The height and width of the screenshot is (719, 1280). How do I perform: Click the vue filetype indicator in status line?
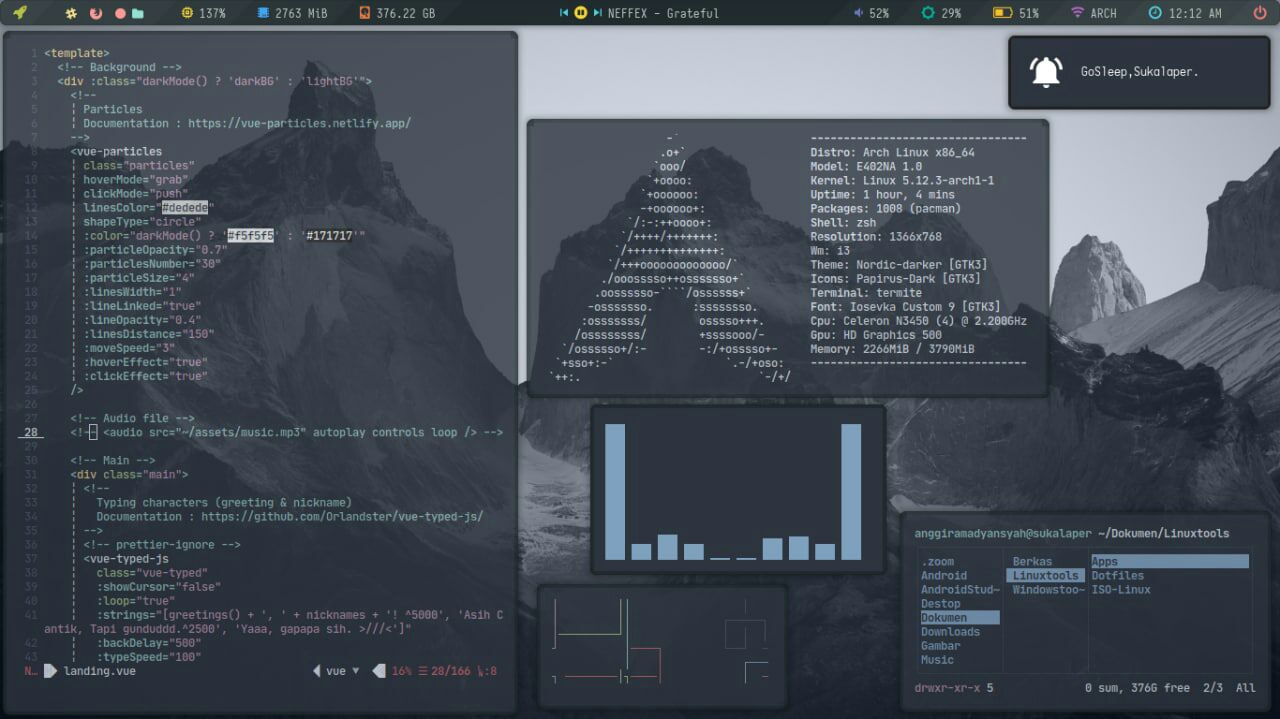coord(335,671)
